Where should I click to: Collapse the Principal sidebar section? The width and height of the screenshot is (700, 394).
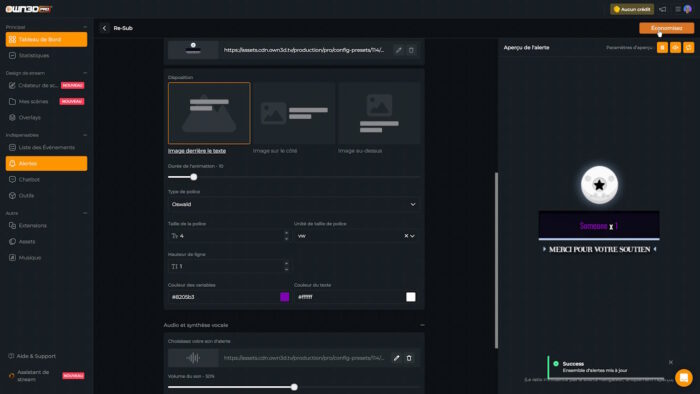point(85,27)
